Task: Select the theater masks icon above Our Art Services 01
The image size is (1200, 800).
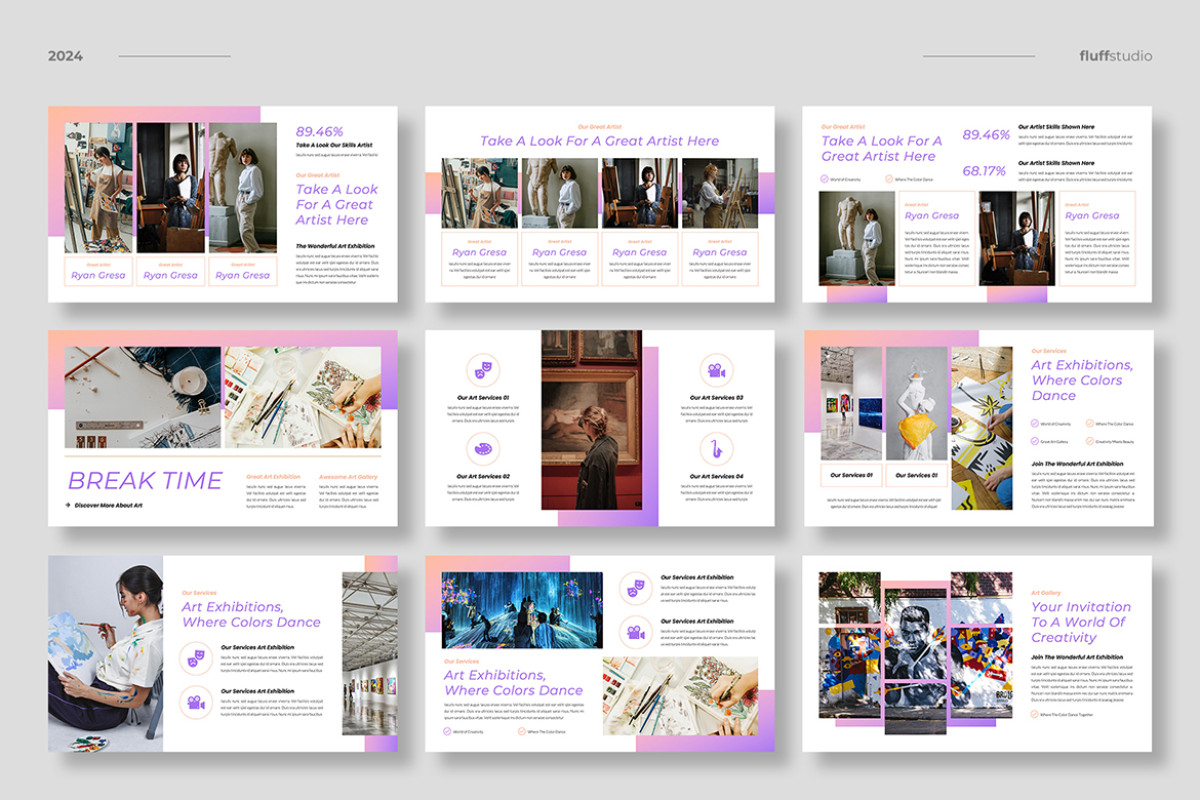Action: [483, 367]
